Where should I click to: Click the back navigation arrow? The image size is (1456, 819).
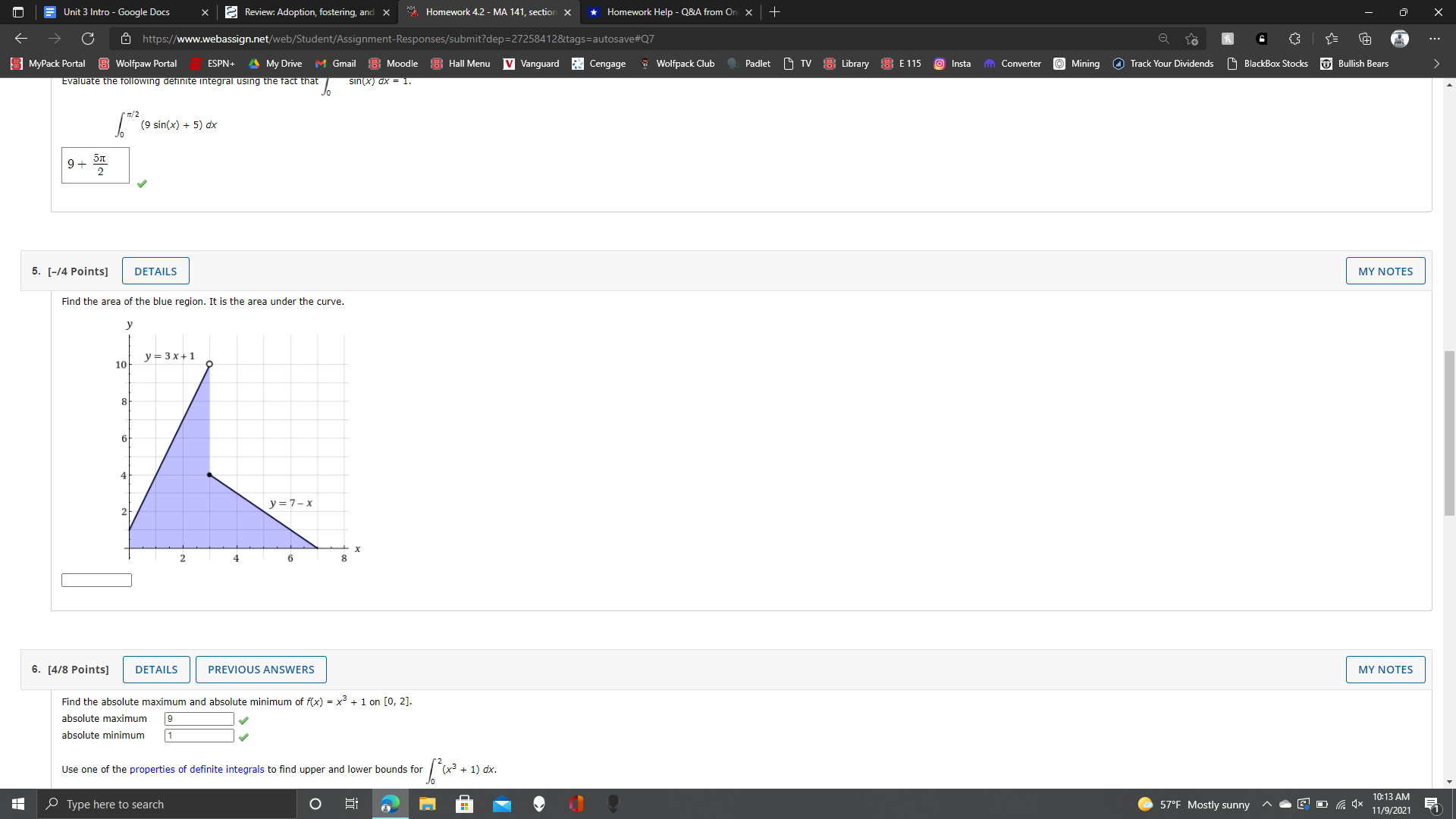click(21, 39)
